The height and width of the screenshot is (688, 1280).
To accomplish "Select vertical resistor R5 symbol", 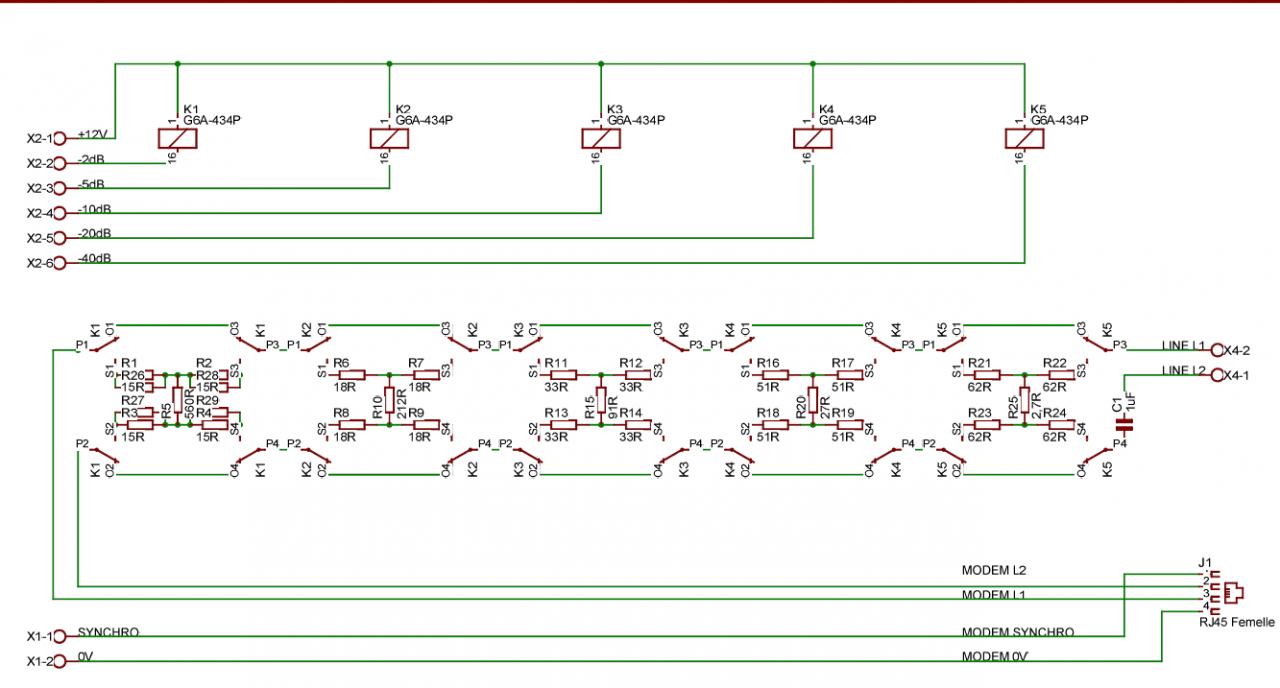I will pos(177,400).
